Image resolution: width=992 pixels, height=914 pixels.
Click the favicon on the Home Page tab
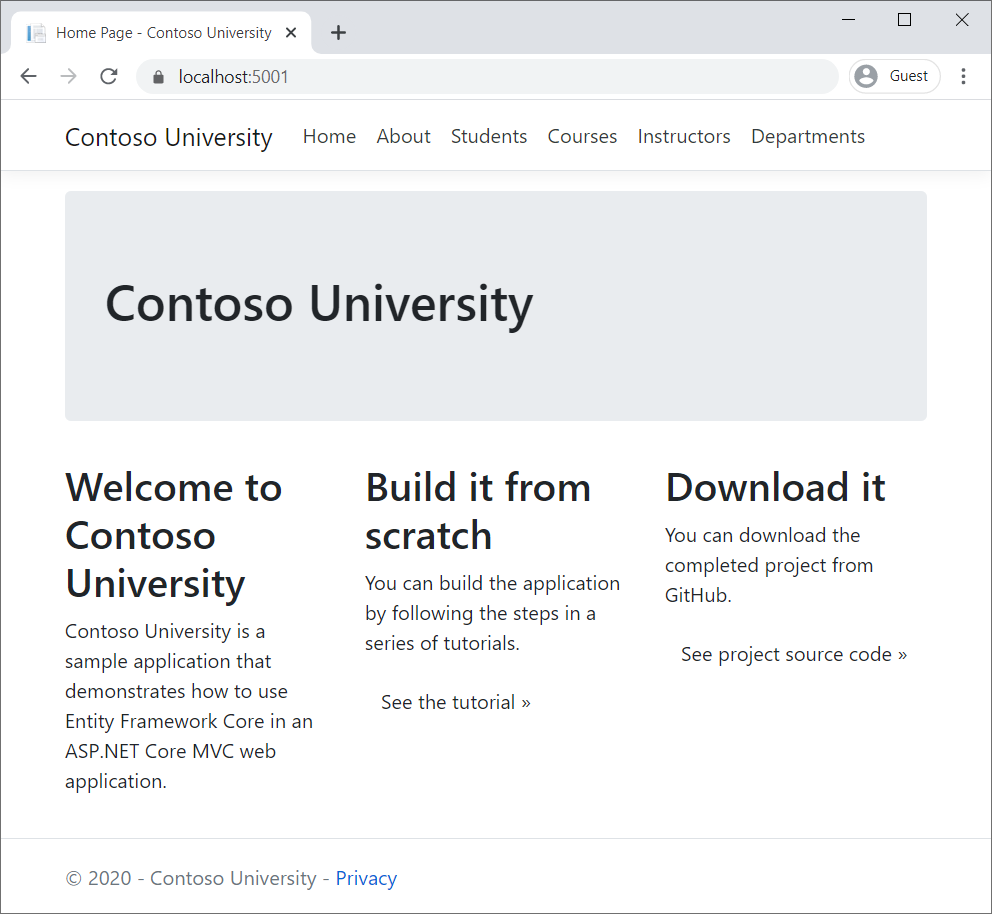[x=36, y=32]
